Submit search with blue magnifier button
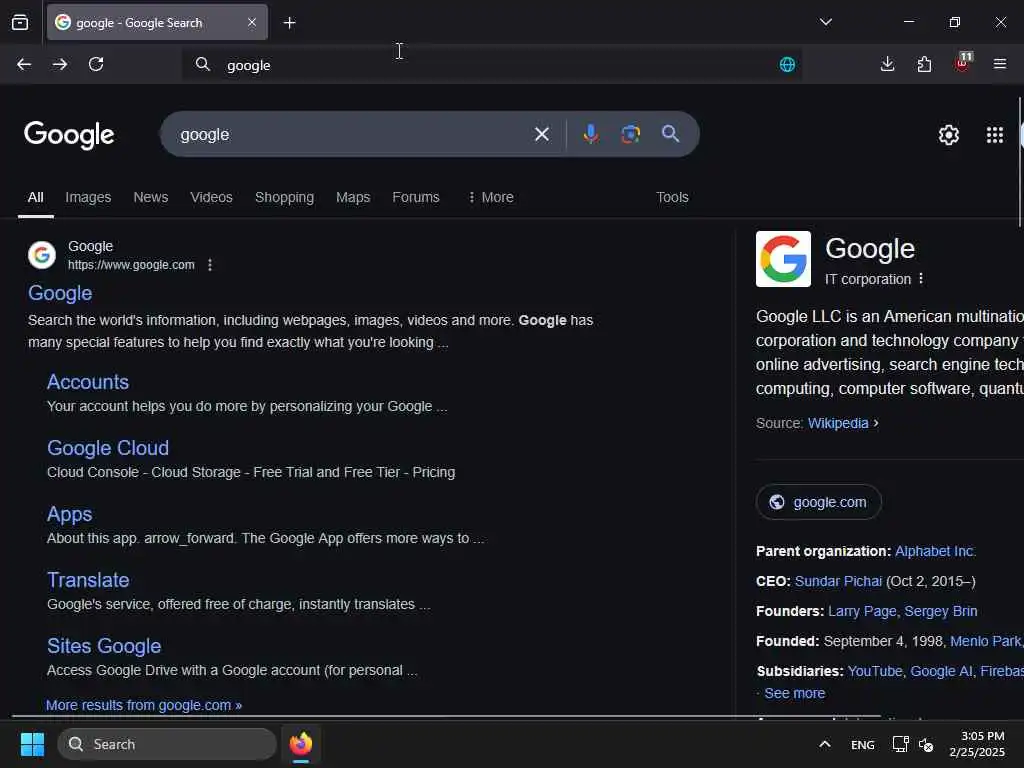Screen dimensions: 1024x768 coord(670,135)
